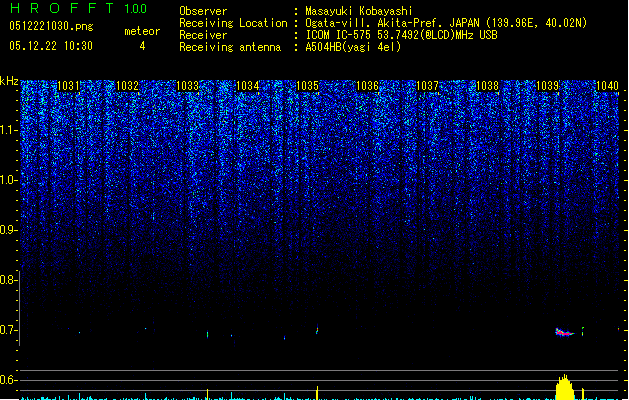629x400 pixels.
Task: Click the HROFFT title text
Action: [x=62, y=8]
